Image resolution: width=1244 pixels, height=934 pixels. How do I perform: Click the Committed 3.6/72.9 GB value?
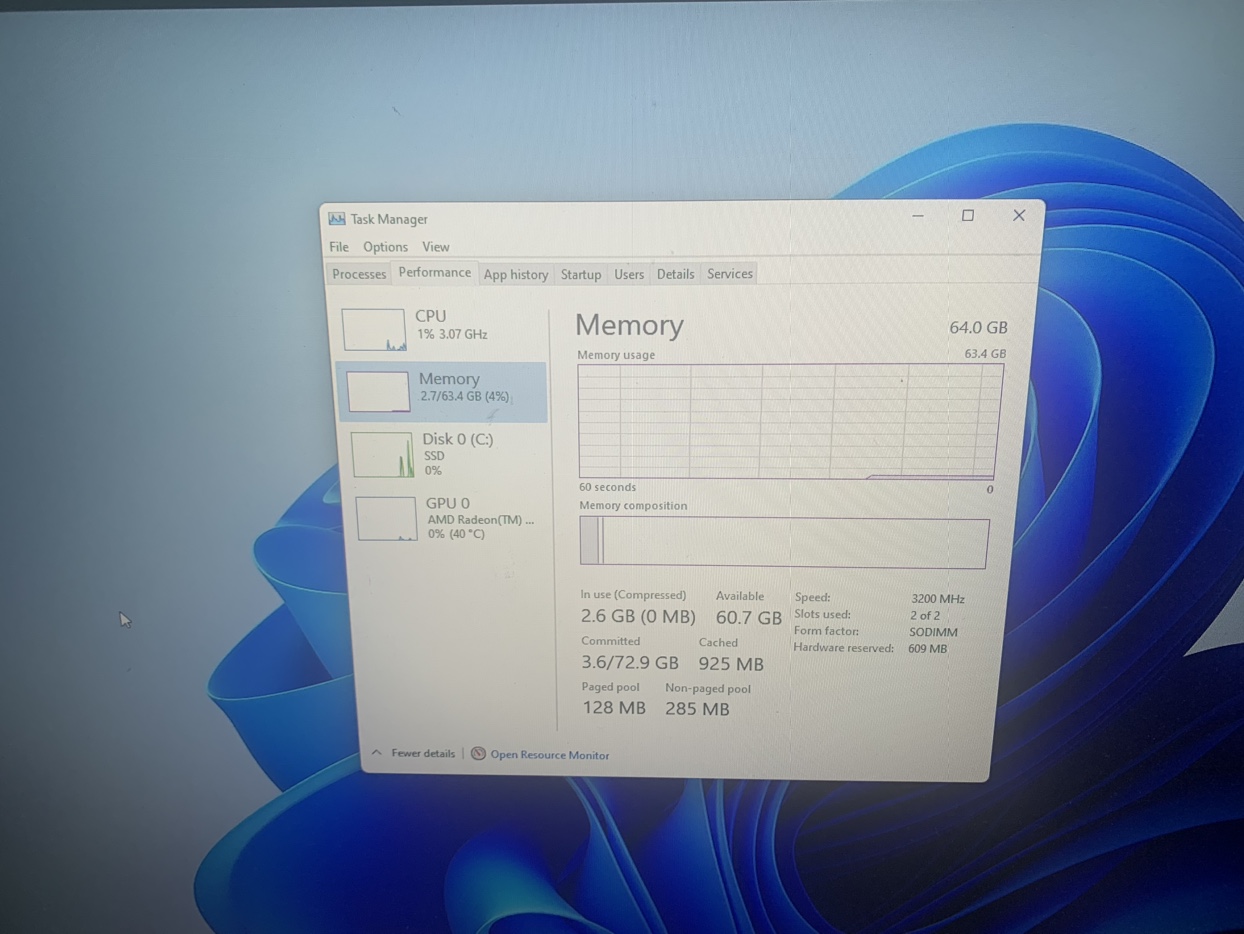(x=630, y=663)
